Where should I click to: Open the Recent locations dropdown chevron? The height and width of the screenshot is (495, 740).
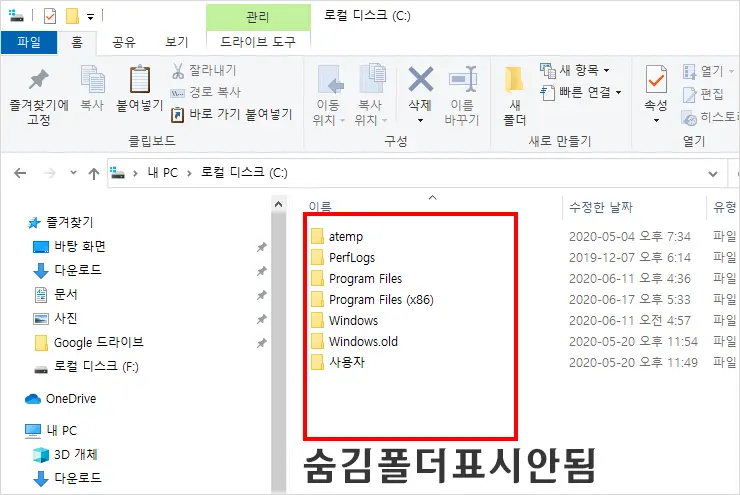coord(73,173)
